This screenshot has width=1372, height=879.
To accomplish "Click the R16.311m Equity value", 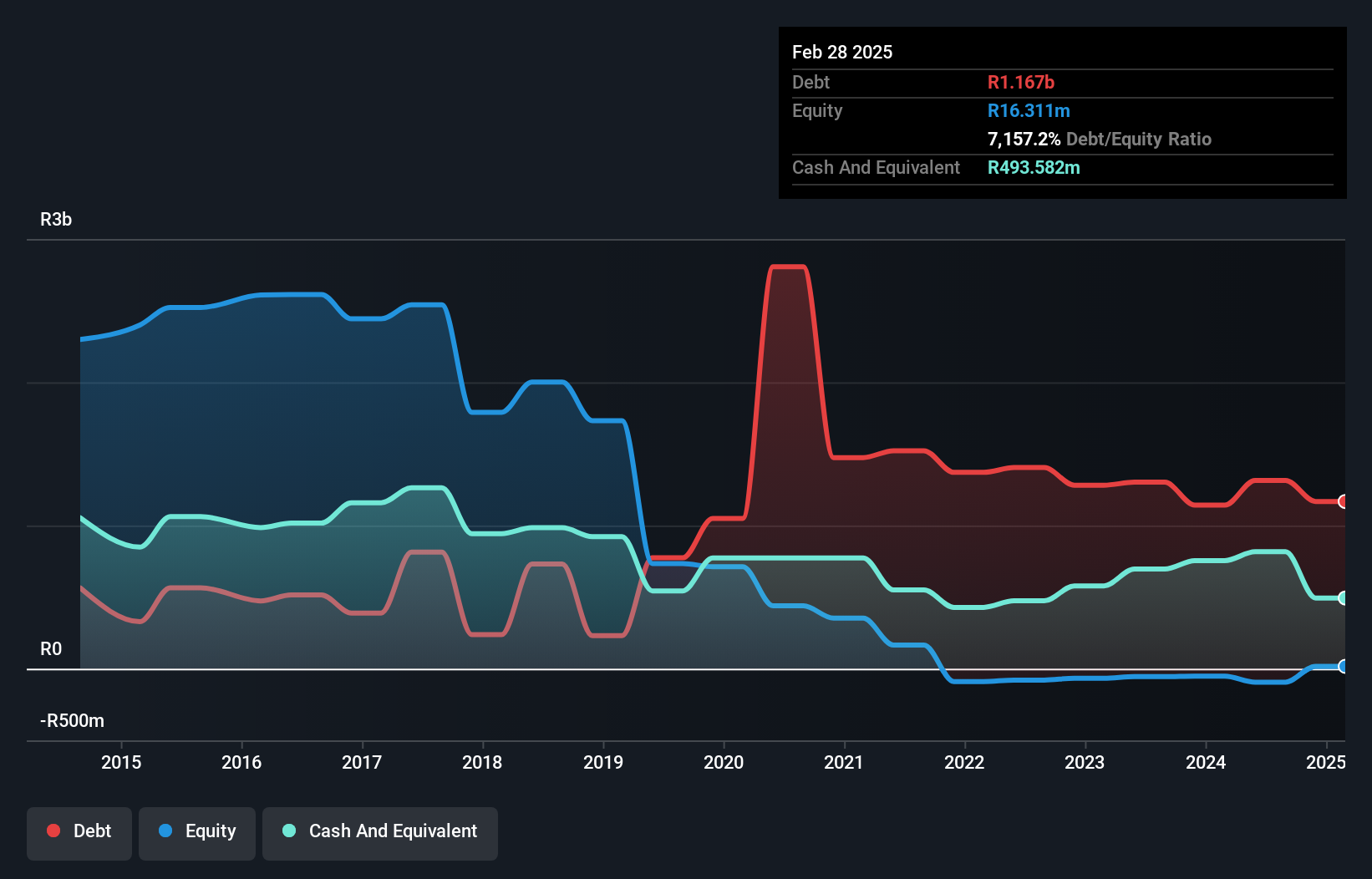I will coord(1029,110).
